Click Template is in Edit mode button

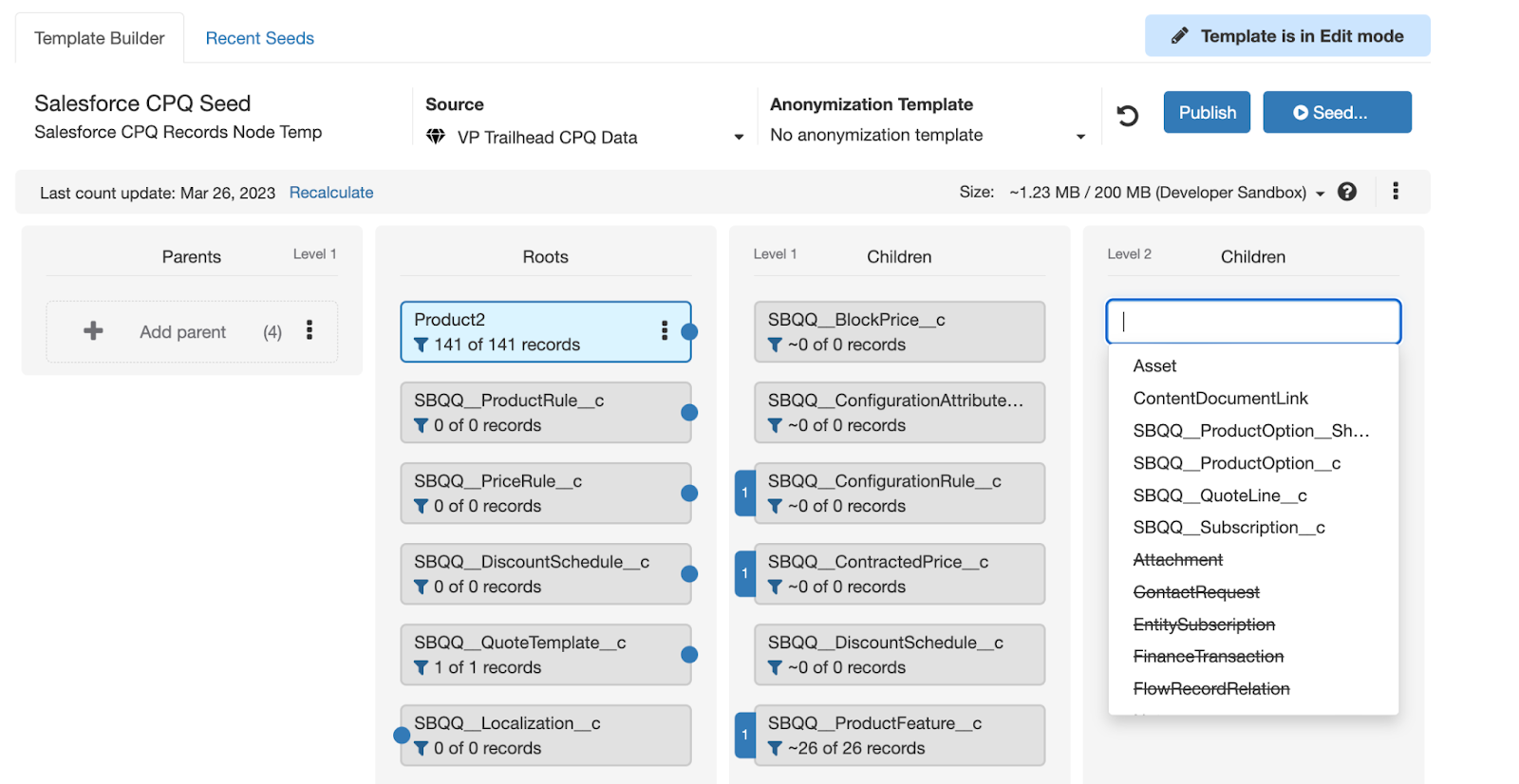[x=1287, y=36]
